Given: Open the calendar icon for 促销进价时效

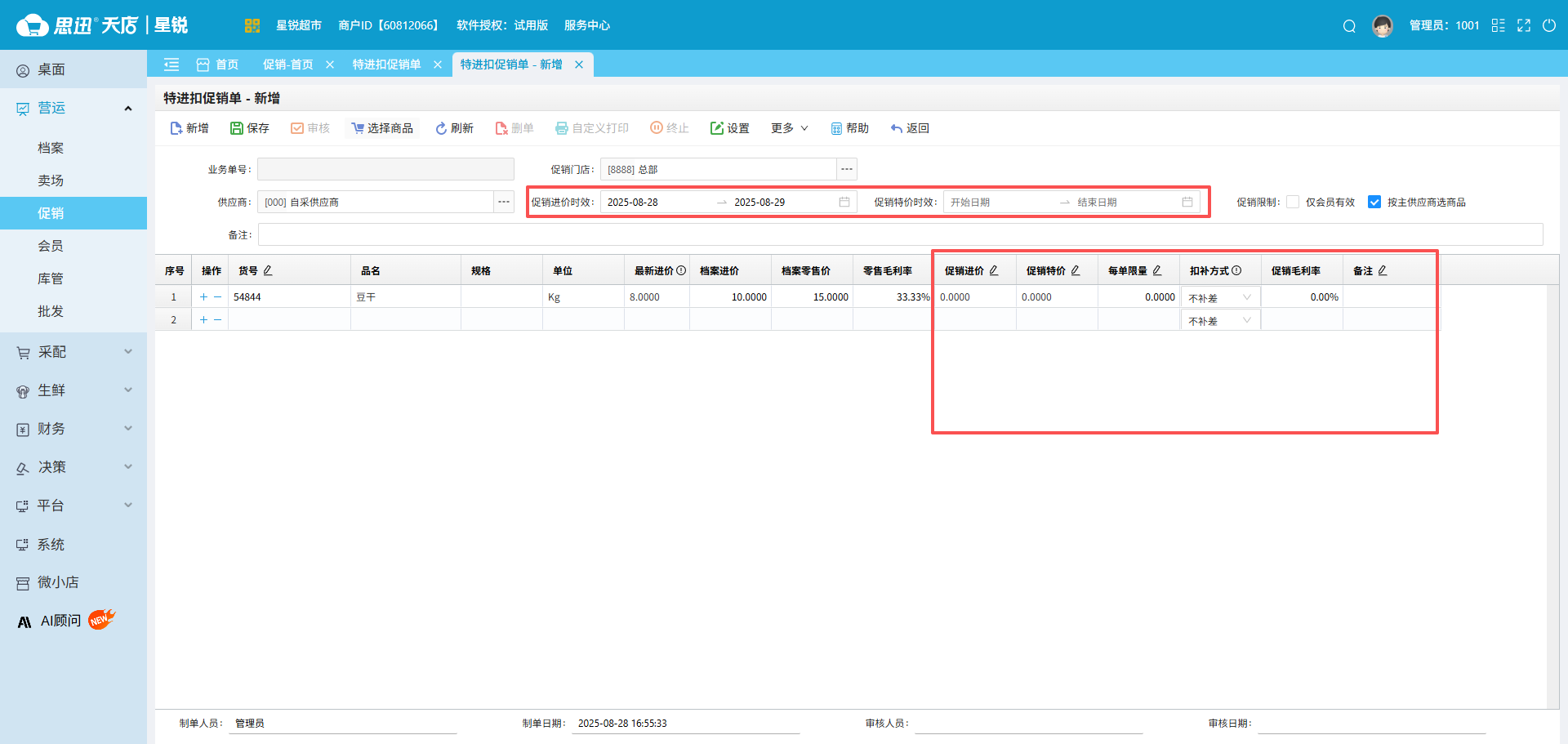Looking at the screenshot, I should pyautogui.click(x=844, y=202).
